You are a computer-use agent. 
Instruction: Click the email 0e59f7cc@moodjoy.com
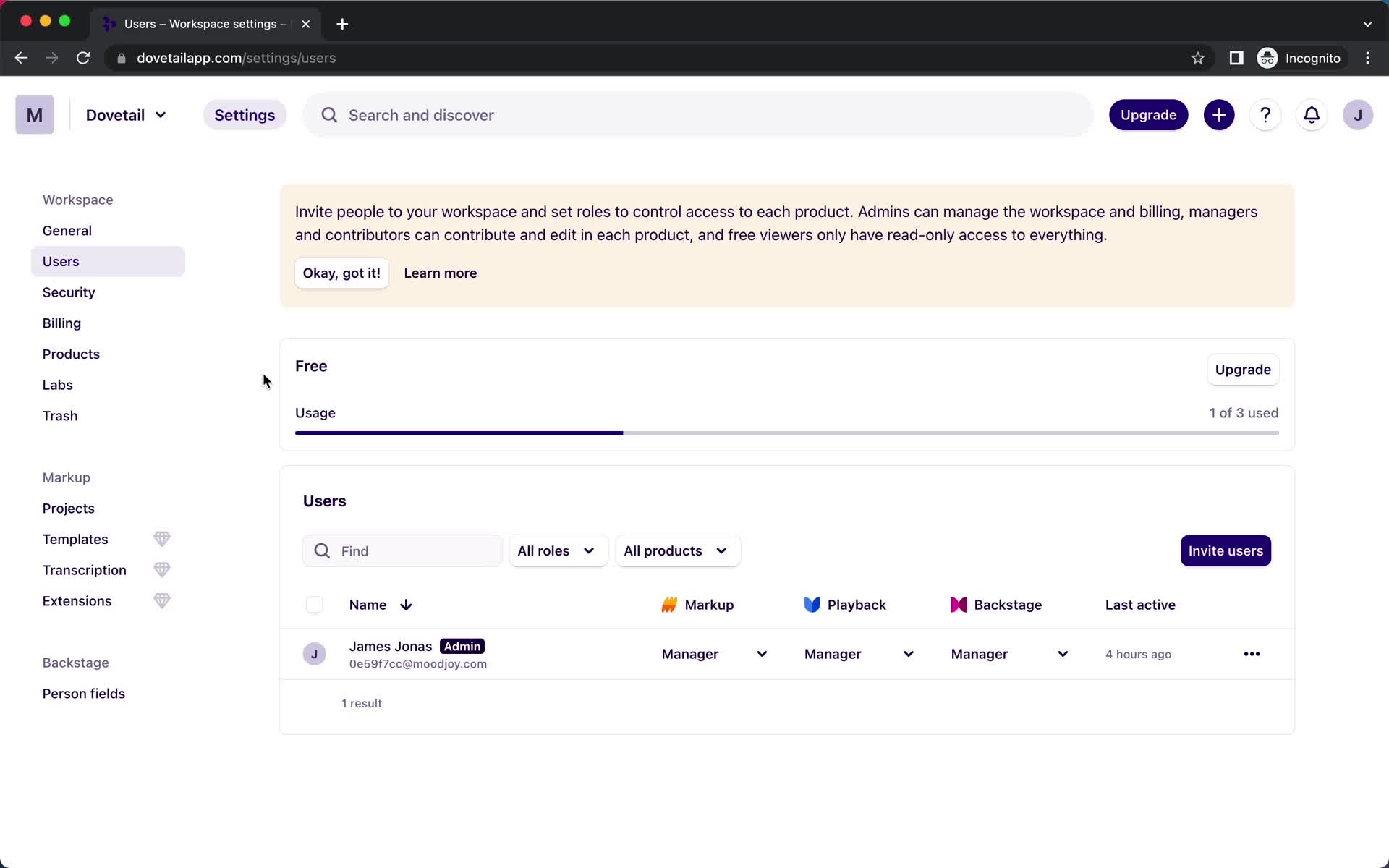coord(418,664)
